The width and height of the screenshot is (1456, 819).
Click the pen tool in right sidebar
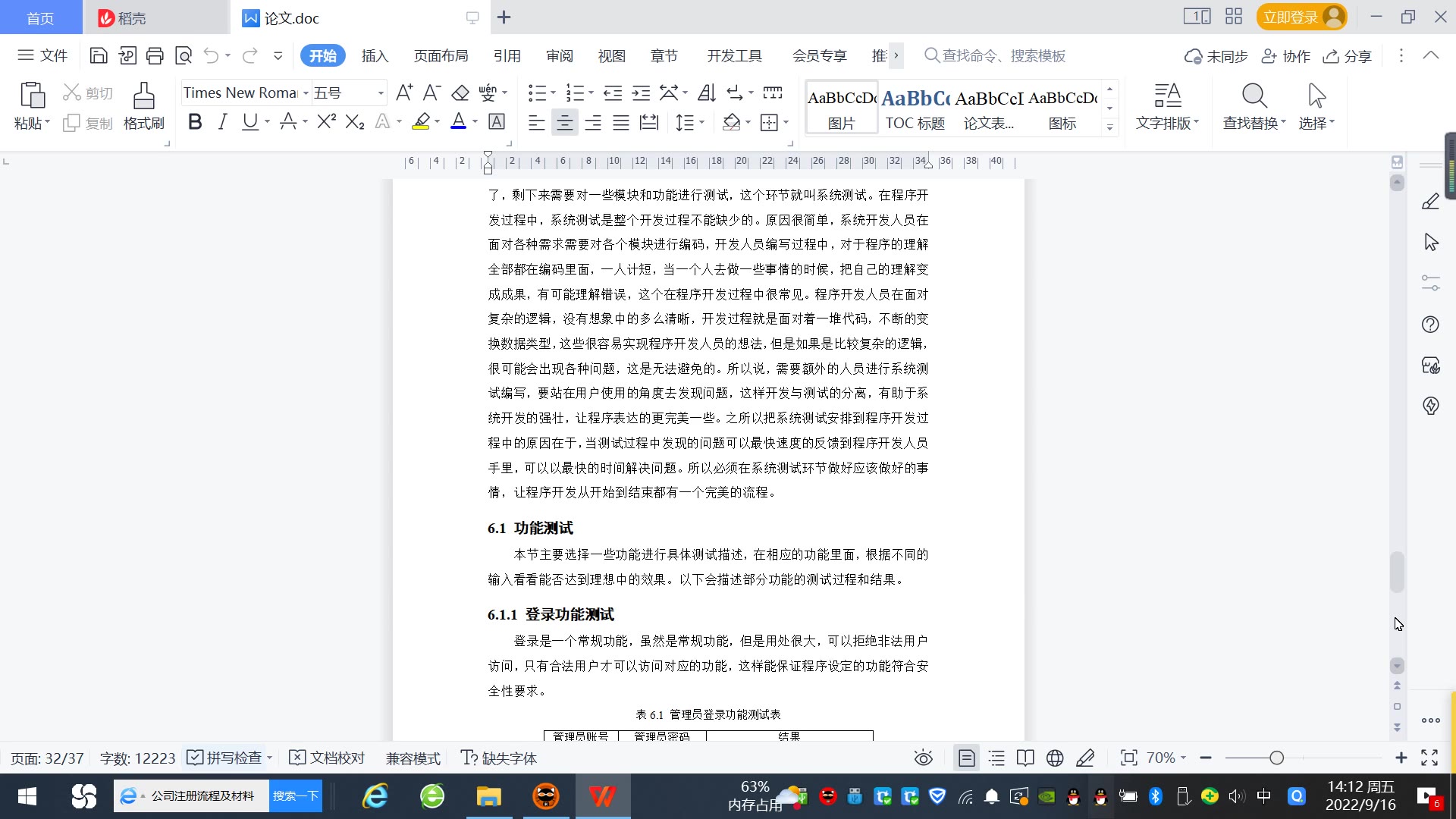(x=1430, y=201)
